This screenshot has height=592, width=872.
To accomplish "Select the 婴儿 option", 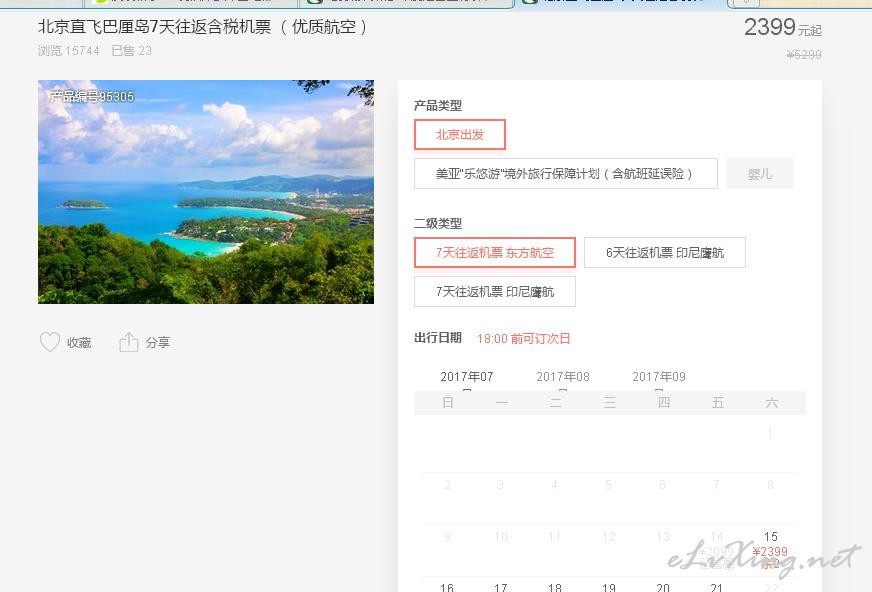I will click(760, 173).
